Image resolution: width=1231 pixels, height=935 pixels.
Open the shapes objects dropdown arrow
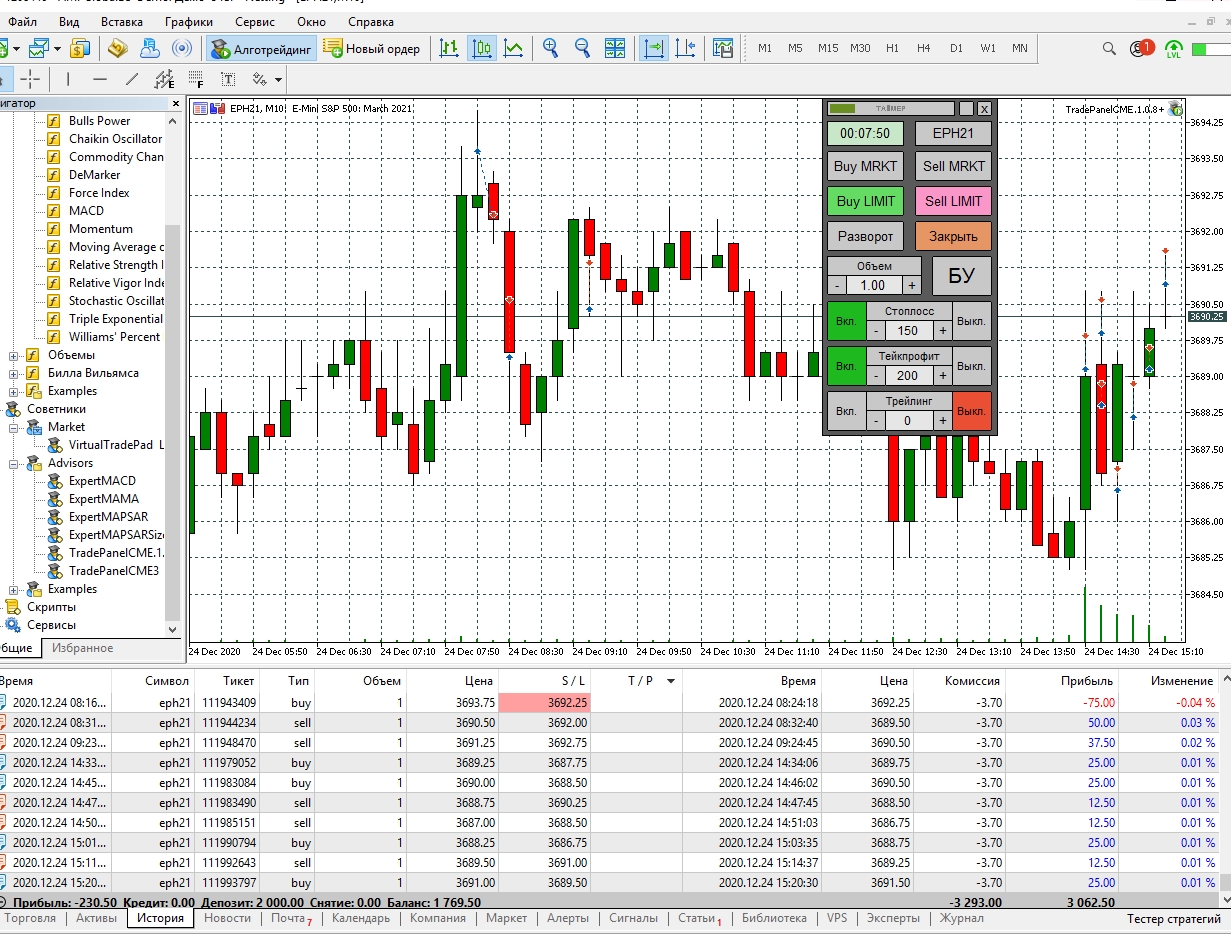[x=278, y=79]
